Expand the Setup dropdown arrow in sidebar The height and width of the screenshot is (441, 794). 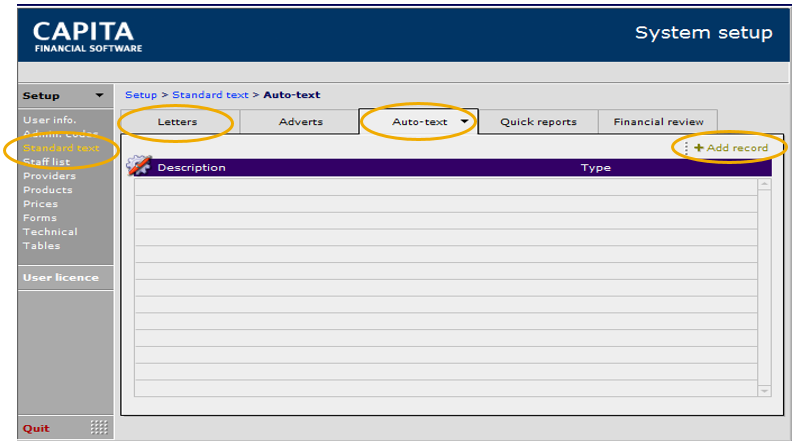pos(99,95)
